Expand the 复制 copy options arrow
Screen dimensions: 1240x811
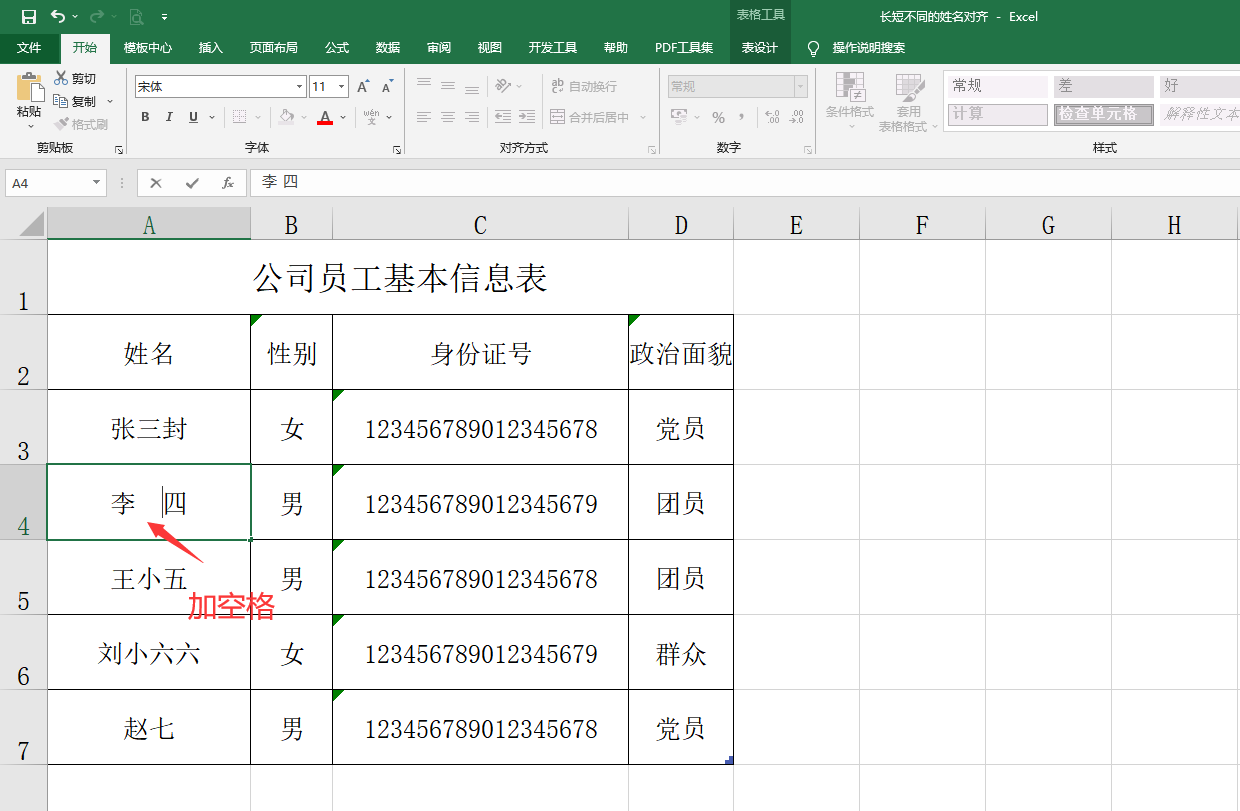[110, 101]
